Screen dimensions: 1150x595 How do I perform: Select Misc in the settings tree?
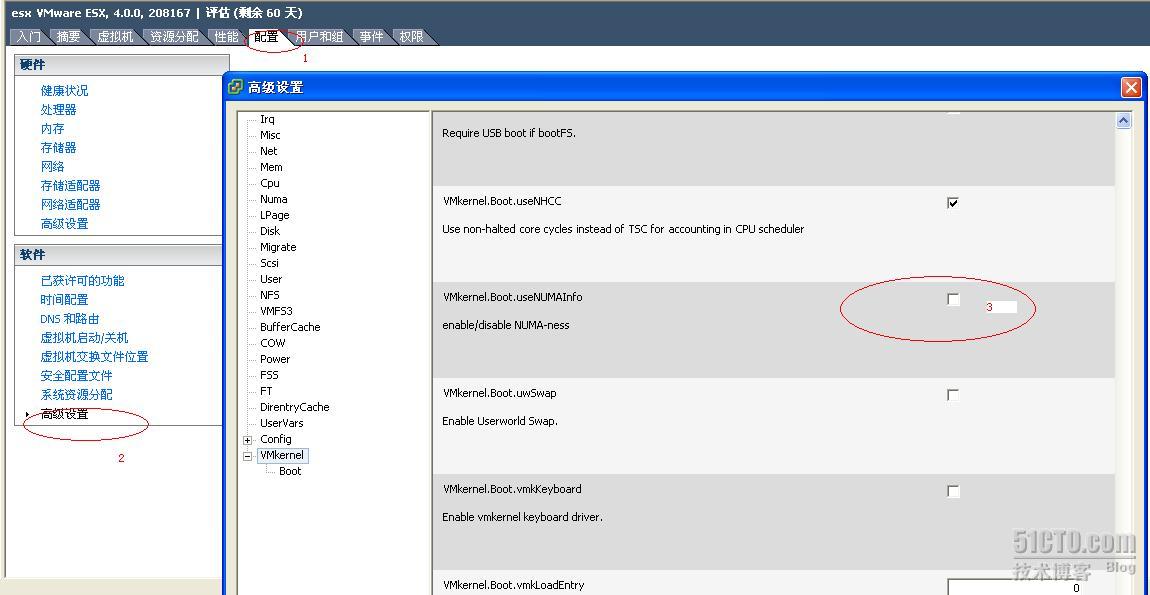[270, 135]
